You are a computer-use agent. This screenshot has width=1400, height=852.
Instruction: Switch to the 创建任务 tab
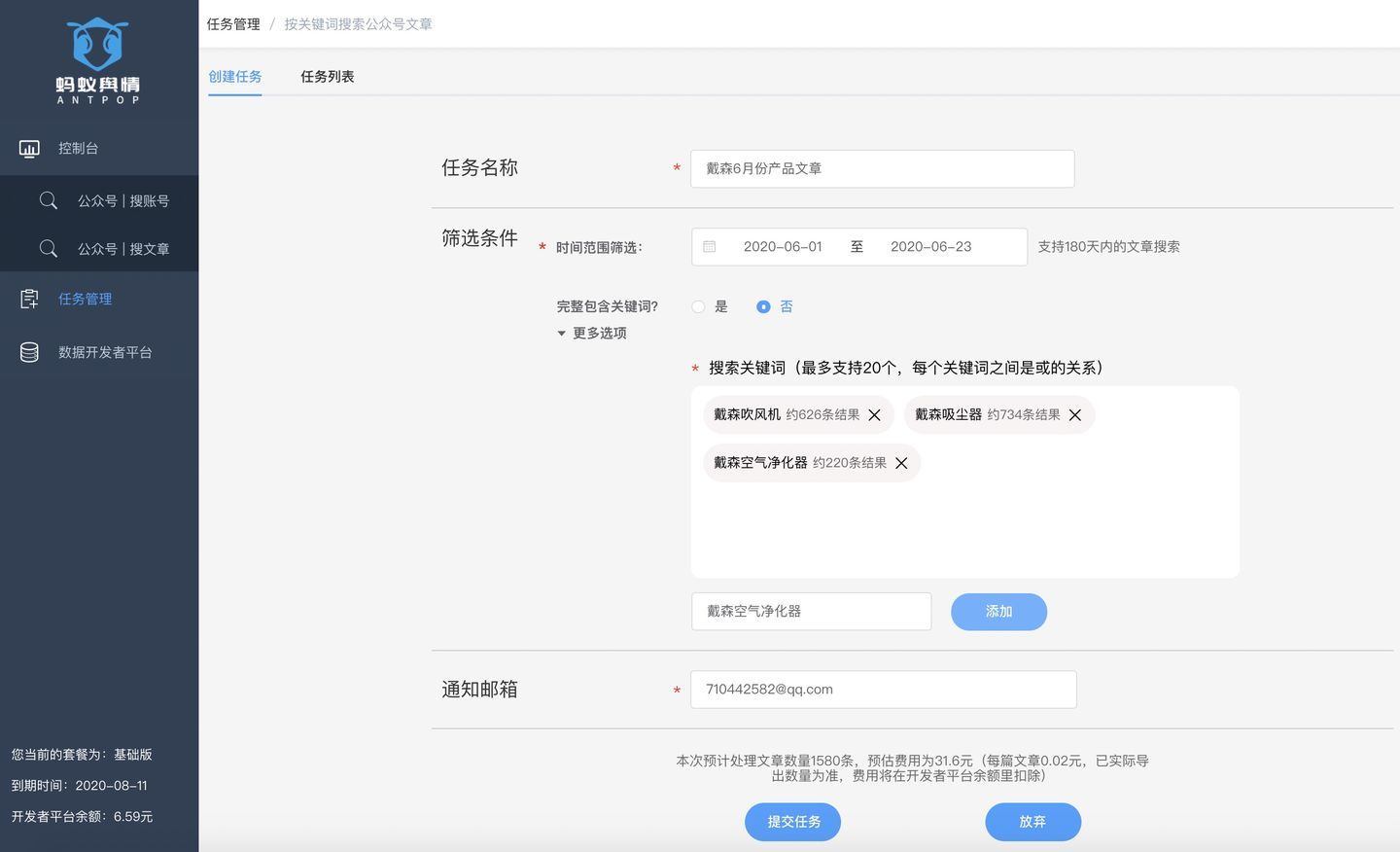234,77
